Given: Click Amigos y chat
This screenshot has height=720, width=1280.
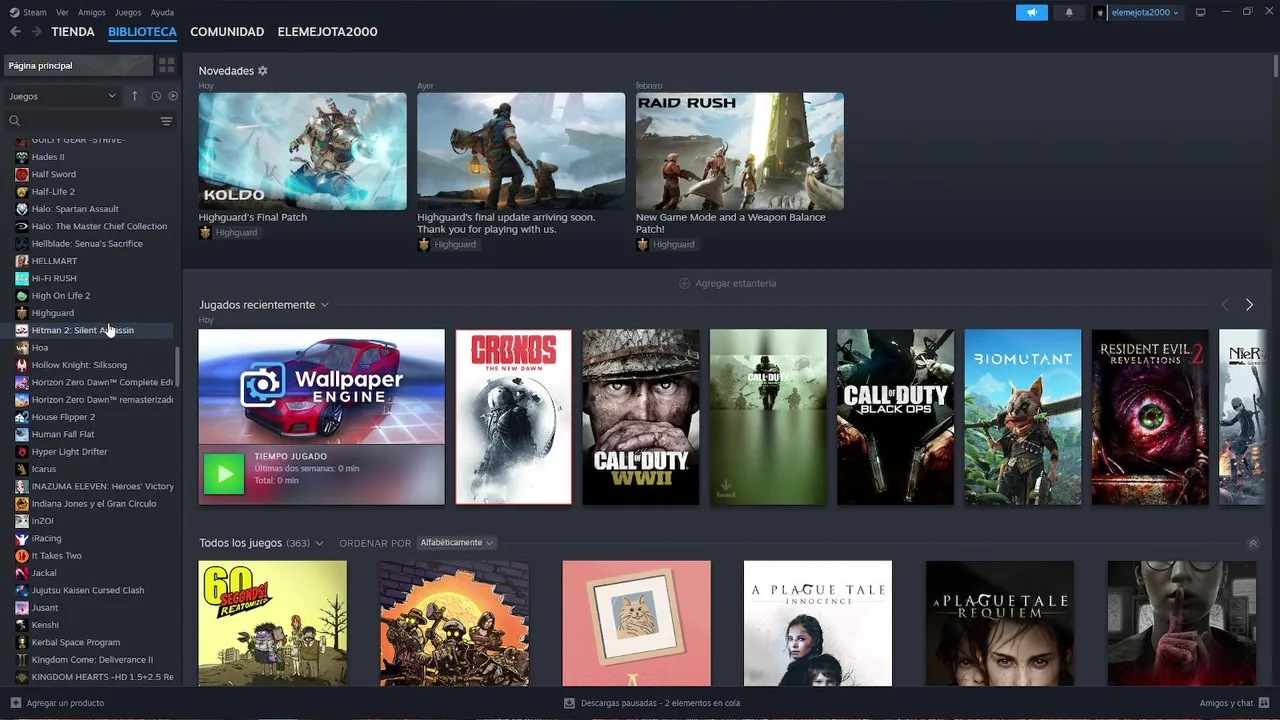Looking at the screenshot, I should coord(1226,703).
